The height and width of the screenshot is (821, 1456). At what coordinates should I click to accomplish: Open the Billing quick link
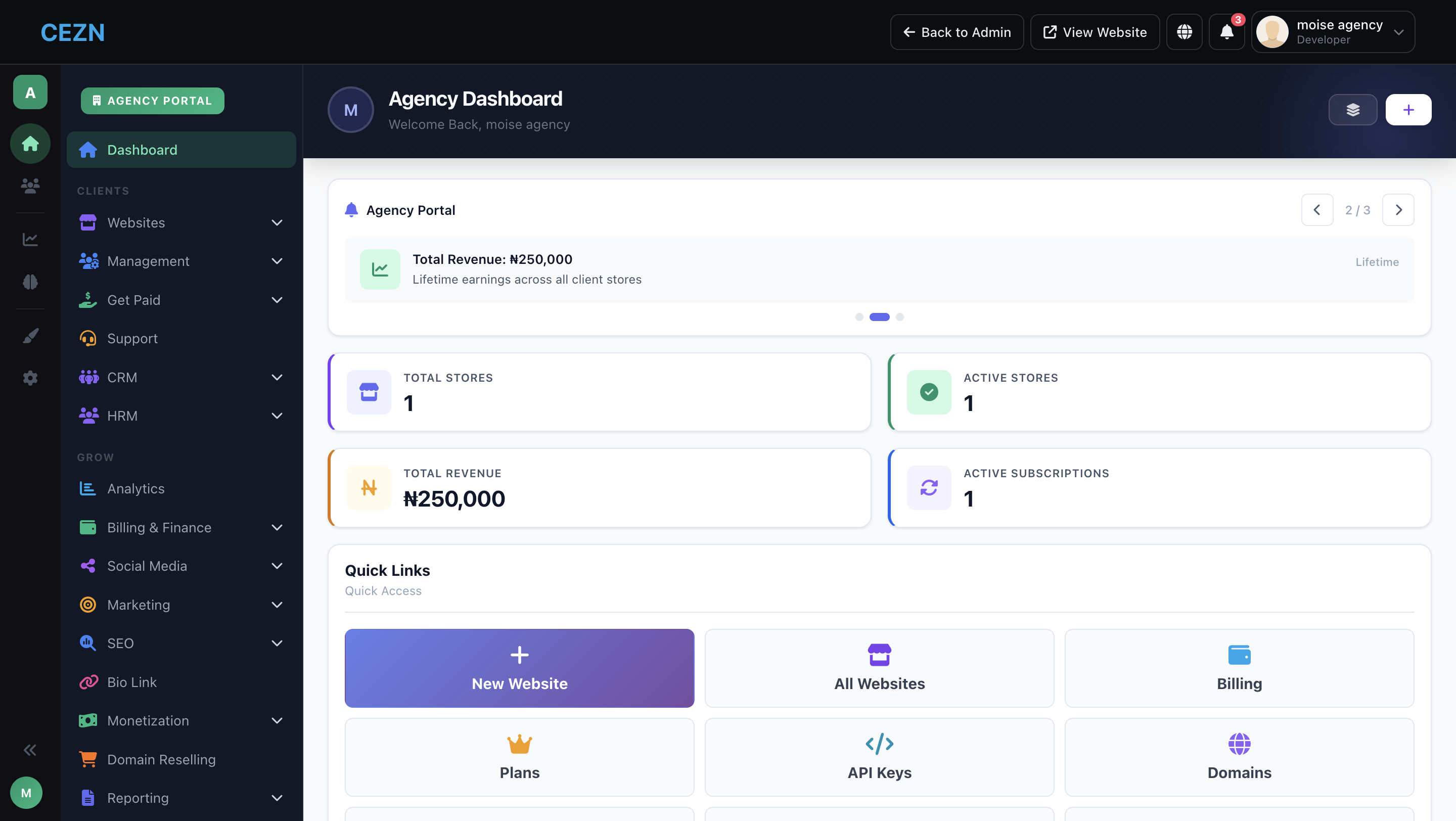tap(1239, 668)
